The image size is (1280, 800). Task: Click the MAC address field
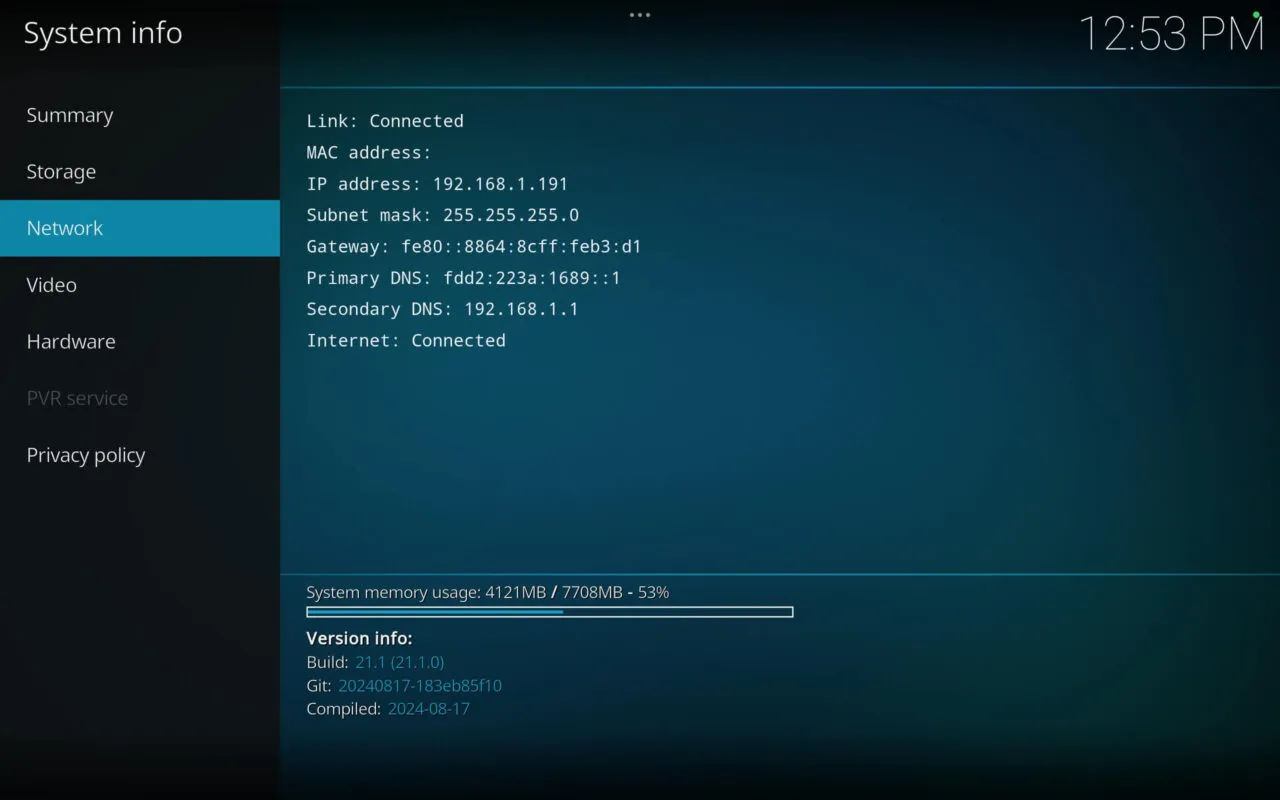pyautogui.click(x=367, y=152)
